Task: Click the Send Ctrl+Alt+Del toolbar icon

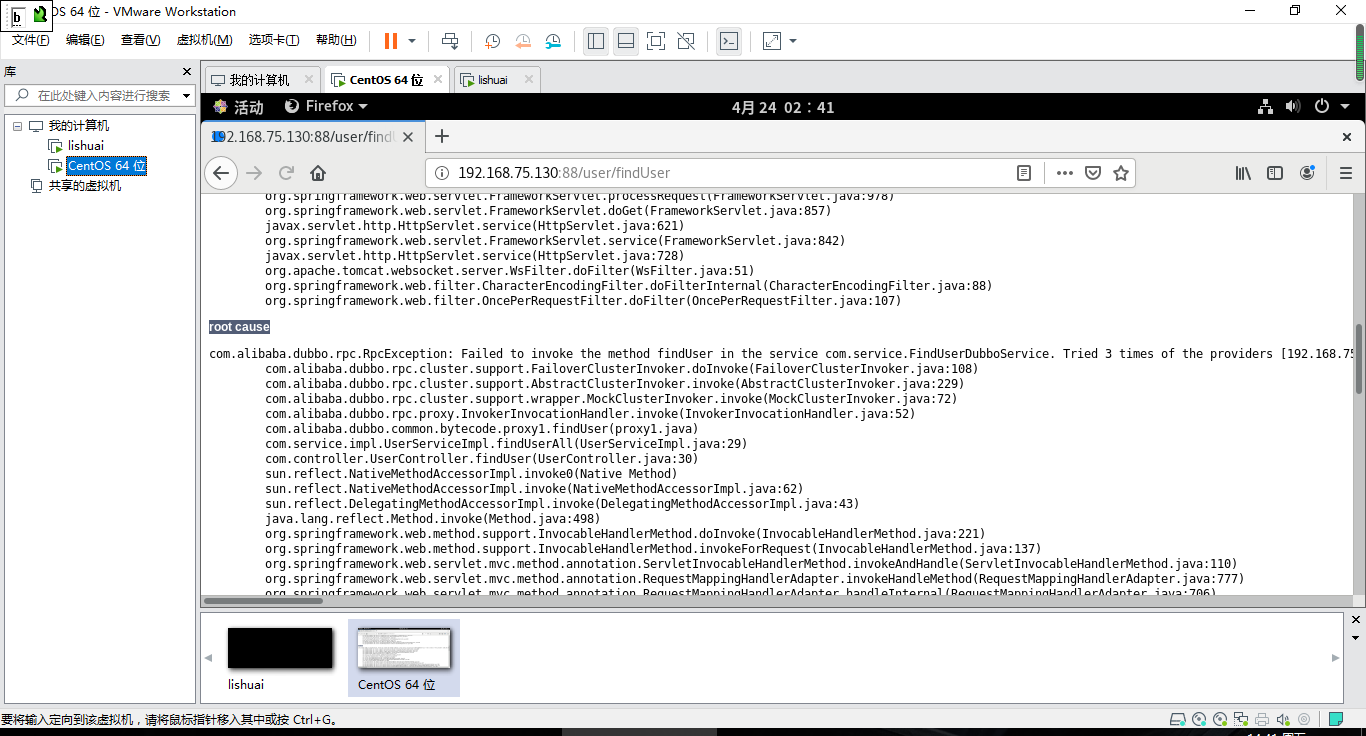Action: pos(450,41)
